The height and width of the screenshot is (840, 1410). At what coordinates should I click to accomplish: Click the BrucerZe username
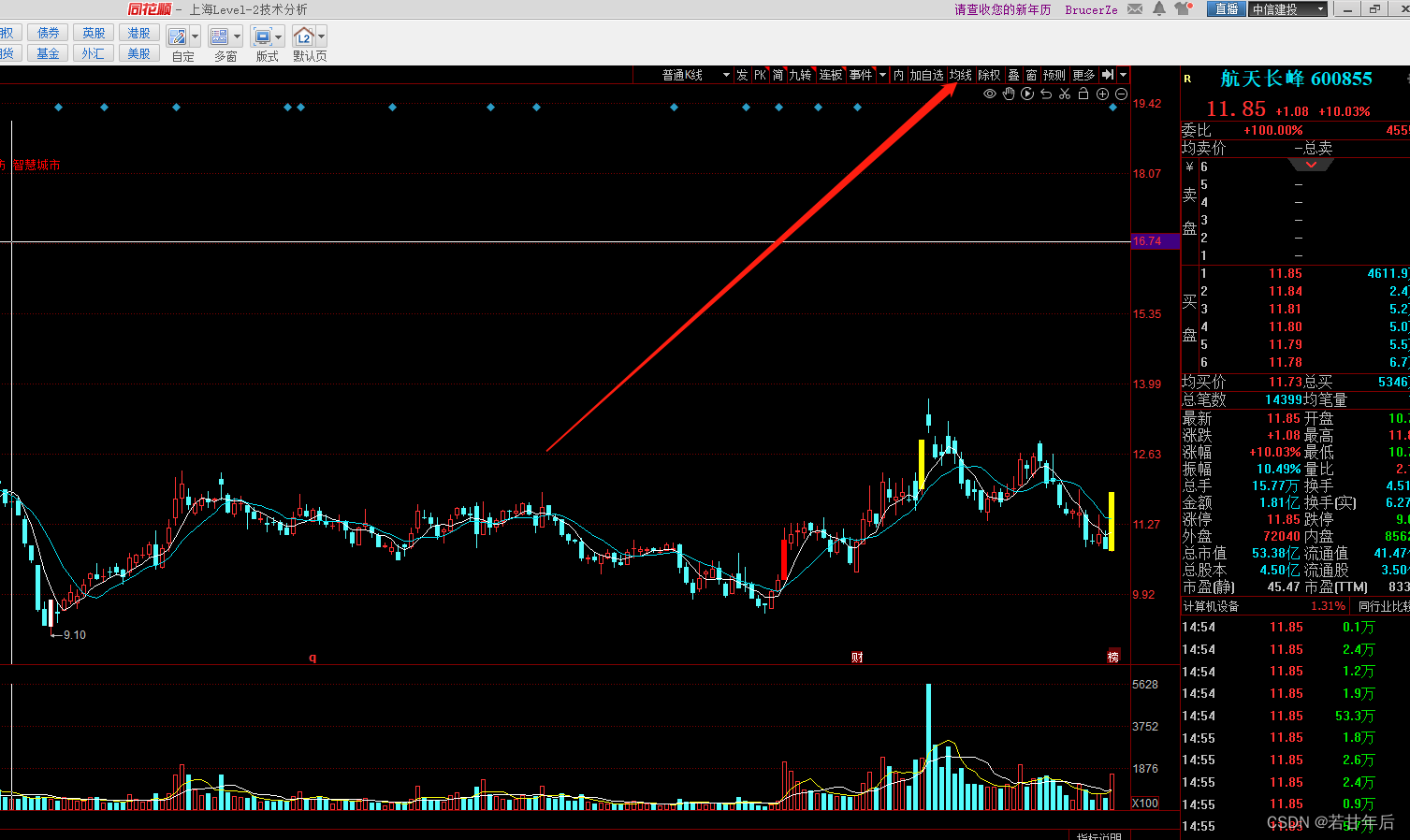[1091, 9]
